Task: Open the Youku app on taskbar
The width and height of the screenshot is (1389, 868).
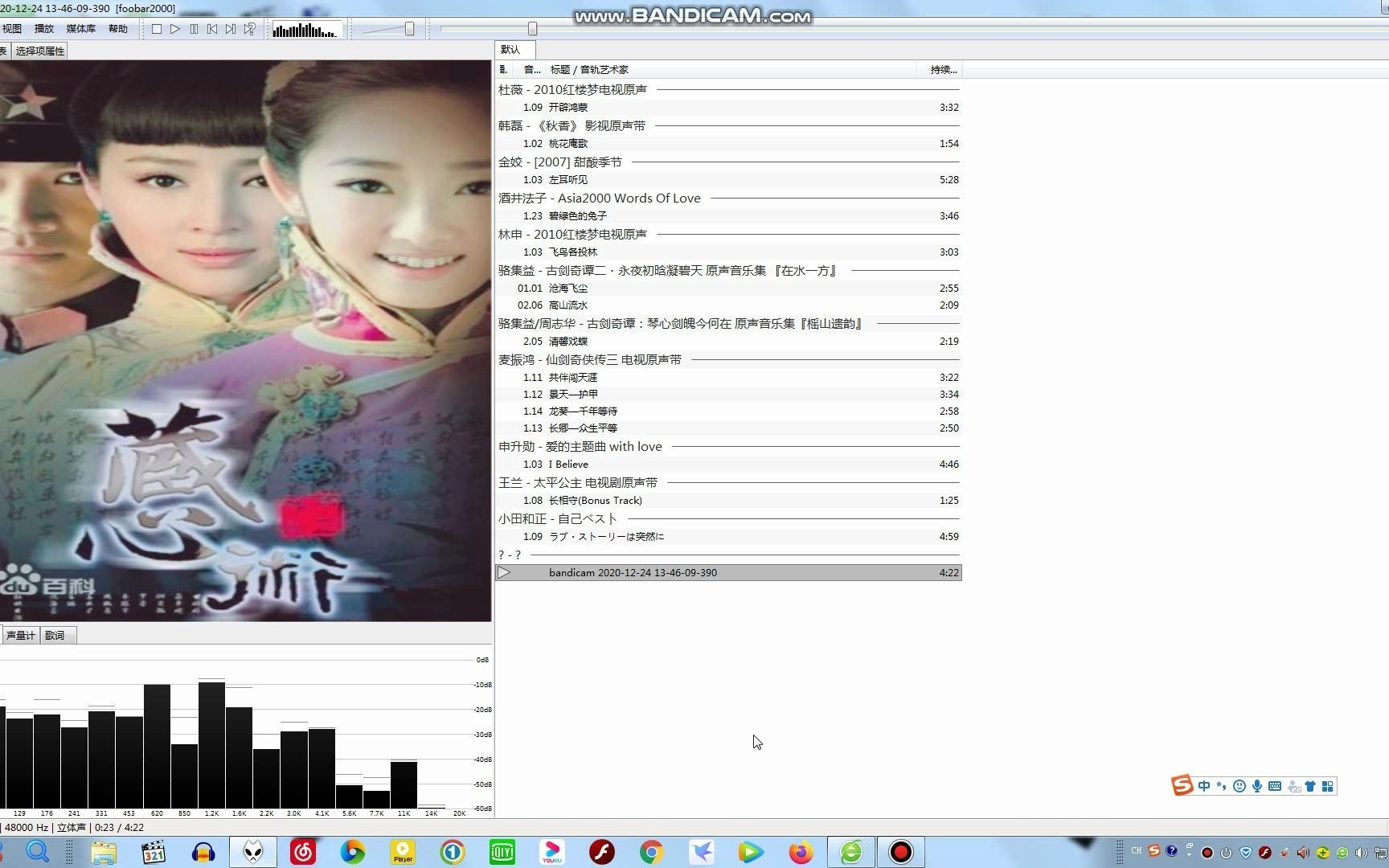Action: tap(552, 852)
